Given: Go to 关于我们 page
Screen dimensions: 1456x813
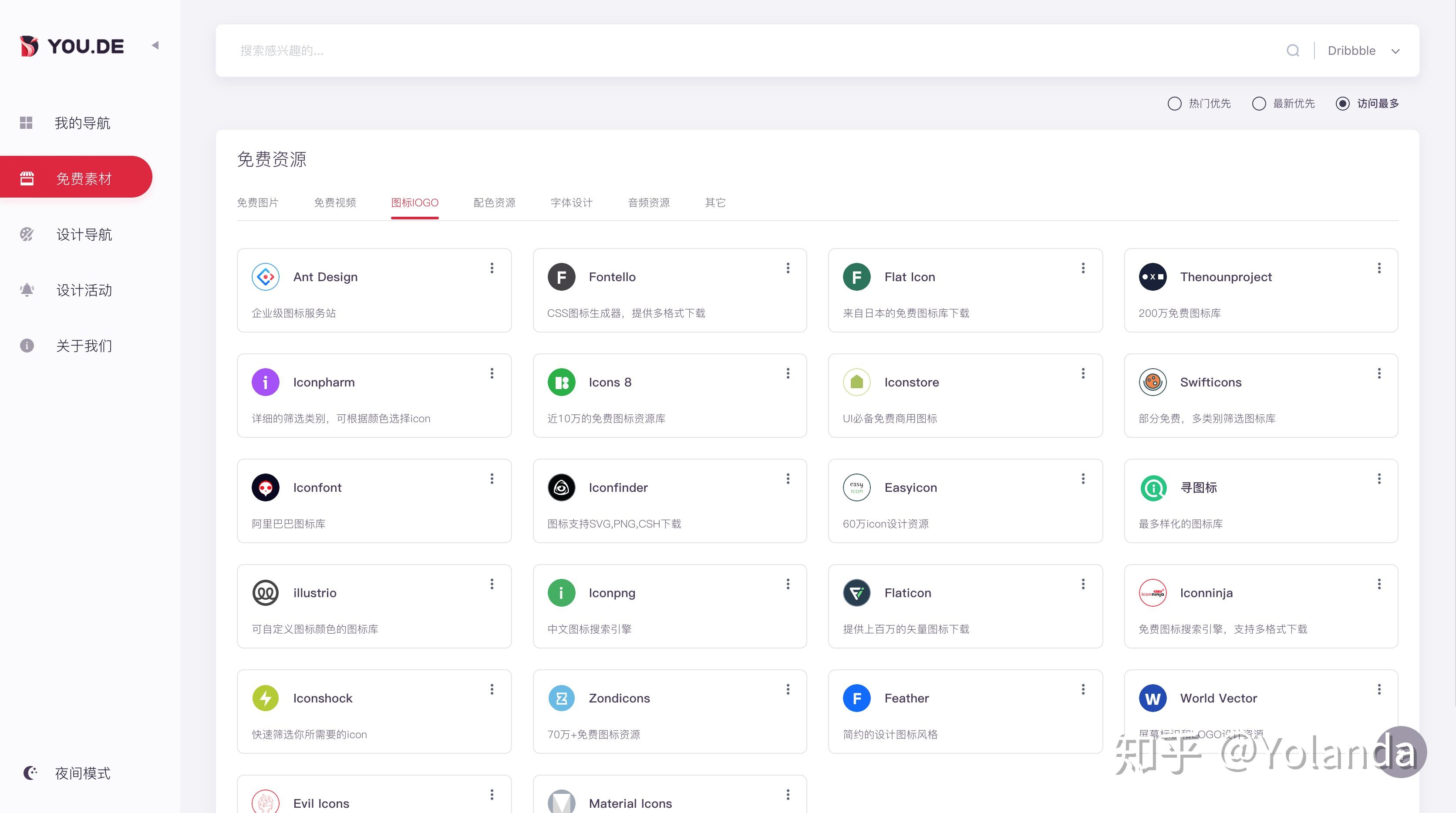Looking at the screenshot, I should pyautogui.click(x=84, y=345).
